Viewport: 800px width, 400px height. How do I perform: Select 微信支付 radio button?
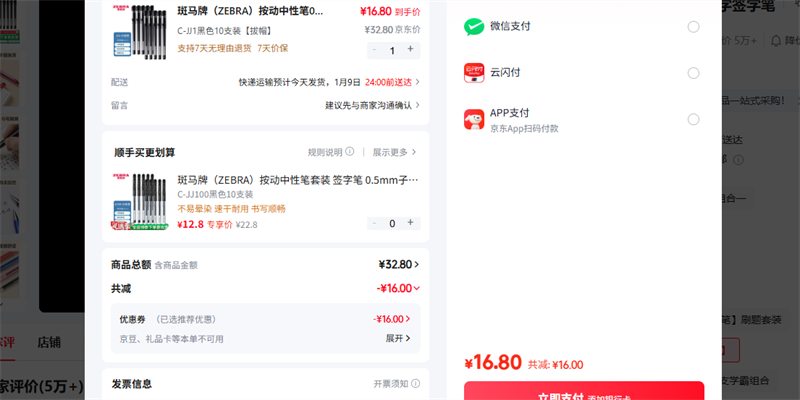click(693, 27)
